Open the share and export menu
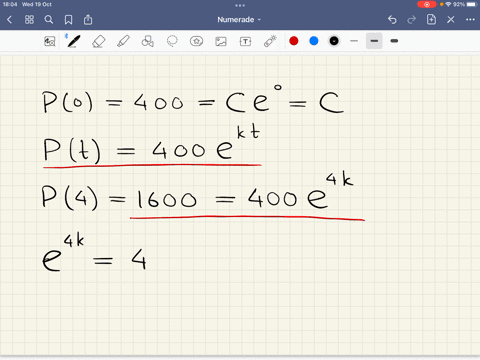This screenshot has width=480, height=360. pyautogui.click(x=88, y=20)
